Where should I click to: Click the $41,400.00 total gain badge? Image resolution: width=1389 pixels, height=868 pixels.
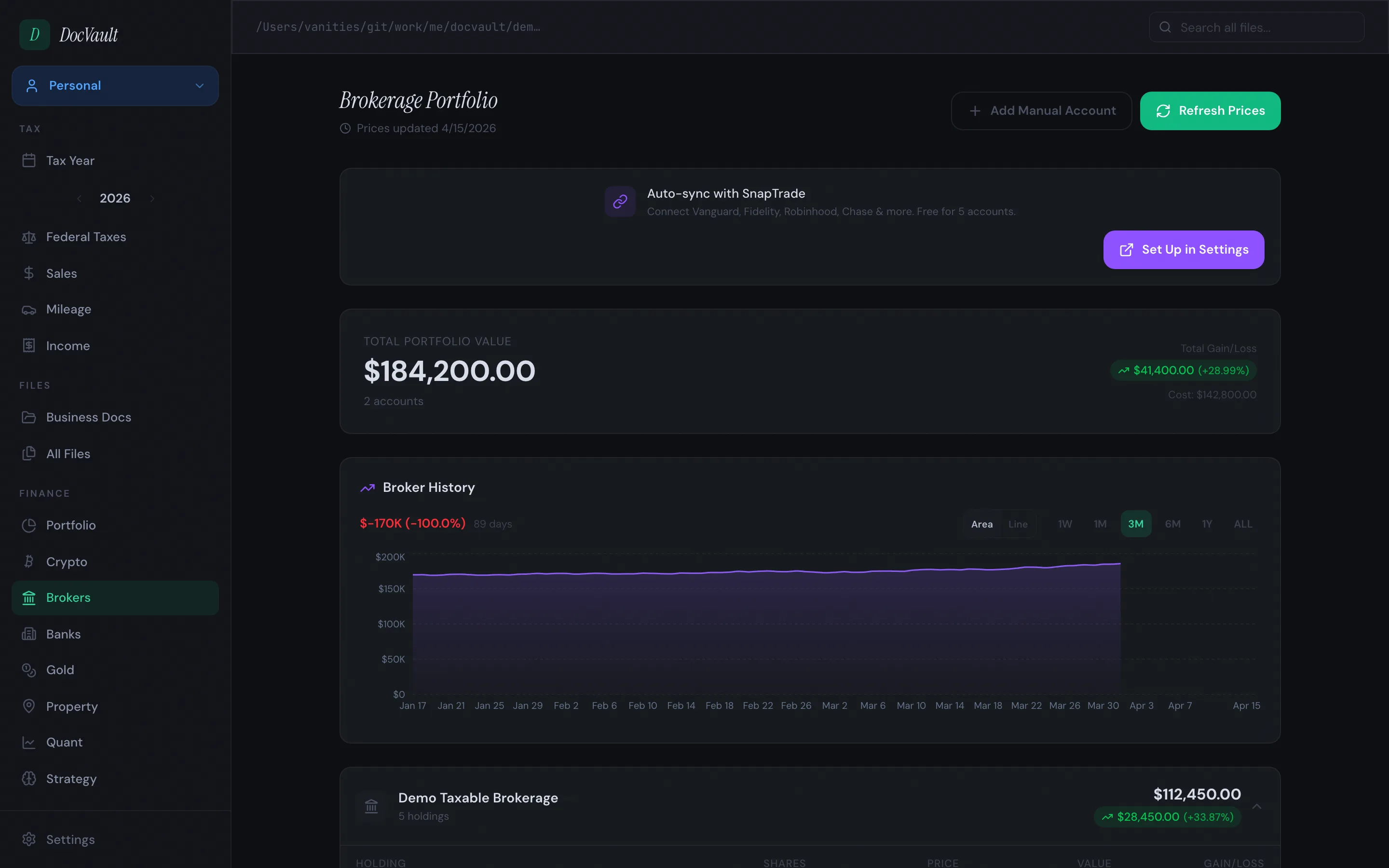pos(1183,370)
